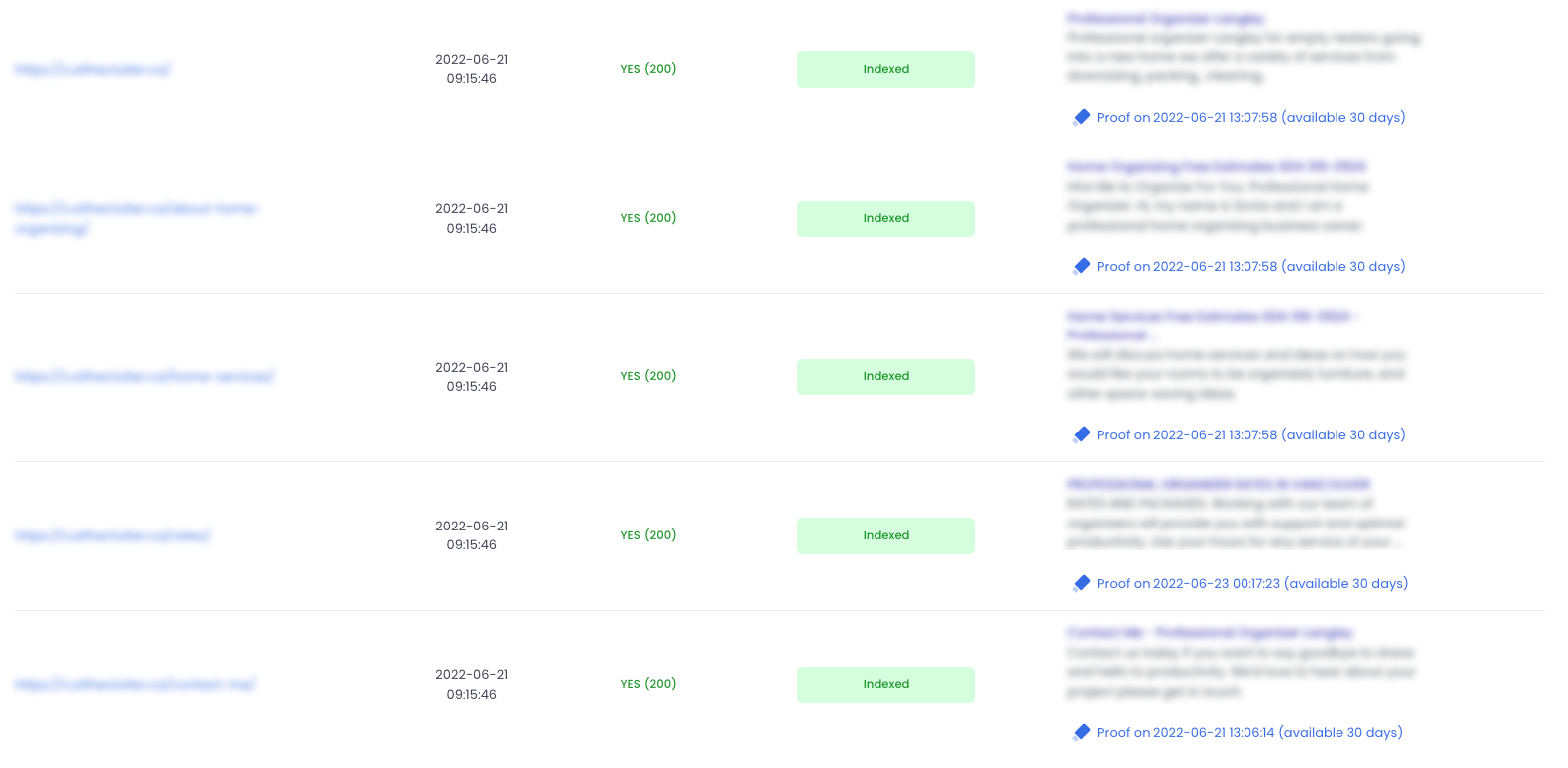1568x768 pixels.
Task: Open the blurred rates page URL link
Action: tap(113, 536)
